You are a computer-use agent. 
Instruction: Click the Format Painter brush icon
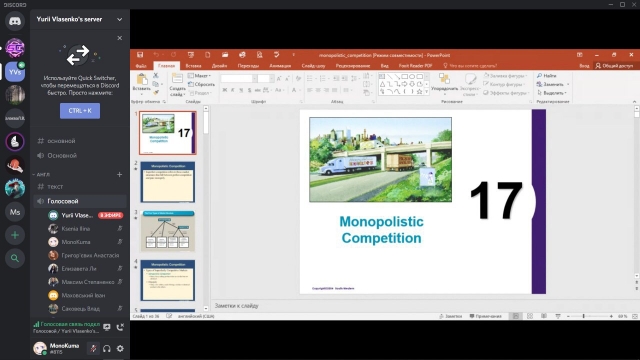pyautogui.click(x=156, y=93)
